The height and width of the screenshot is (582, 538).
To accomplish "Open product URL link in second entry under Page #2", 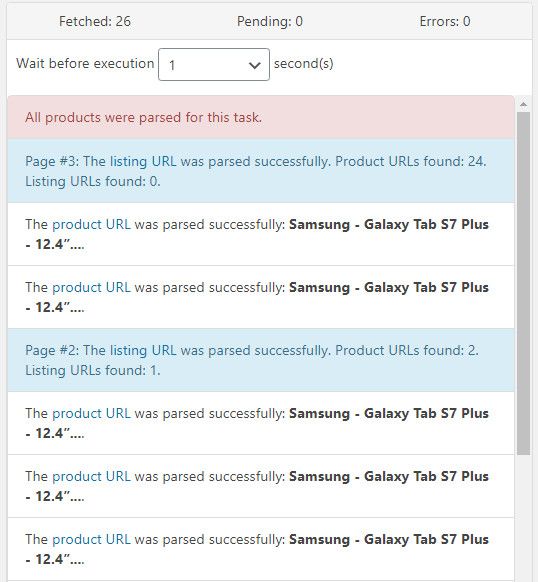I will (x=91, y=477).
